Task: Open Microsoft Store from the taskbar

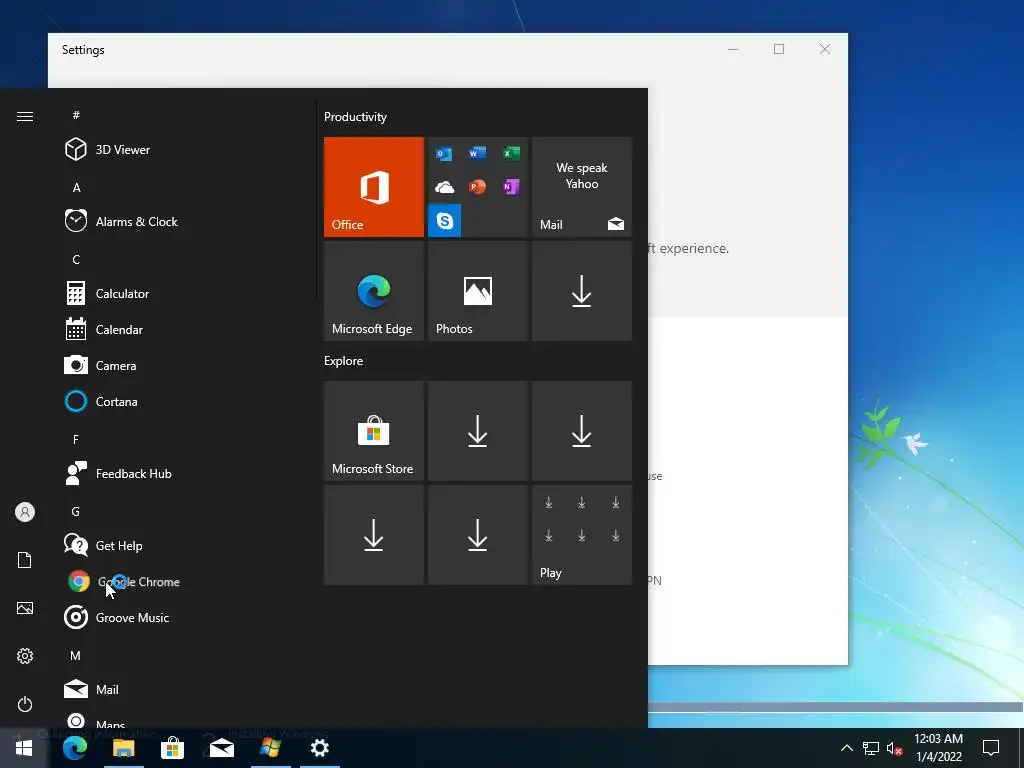Action: [172, 748]
